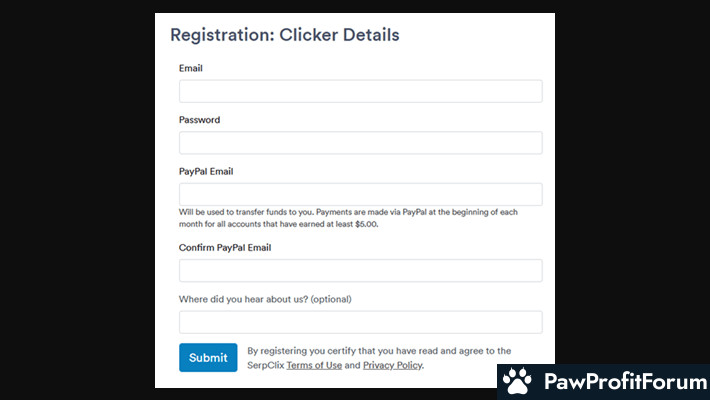The width and height of the screenshot is (710, 400).
Task: Focus the Email input field
Action: click(x=360, y=91)
